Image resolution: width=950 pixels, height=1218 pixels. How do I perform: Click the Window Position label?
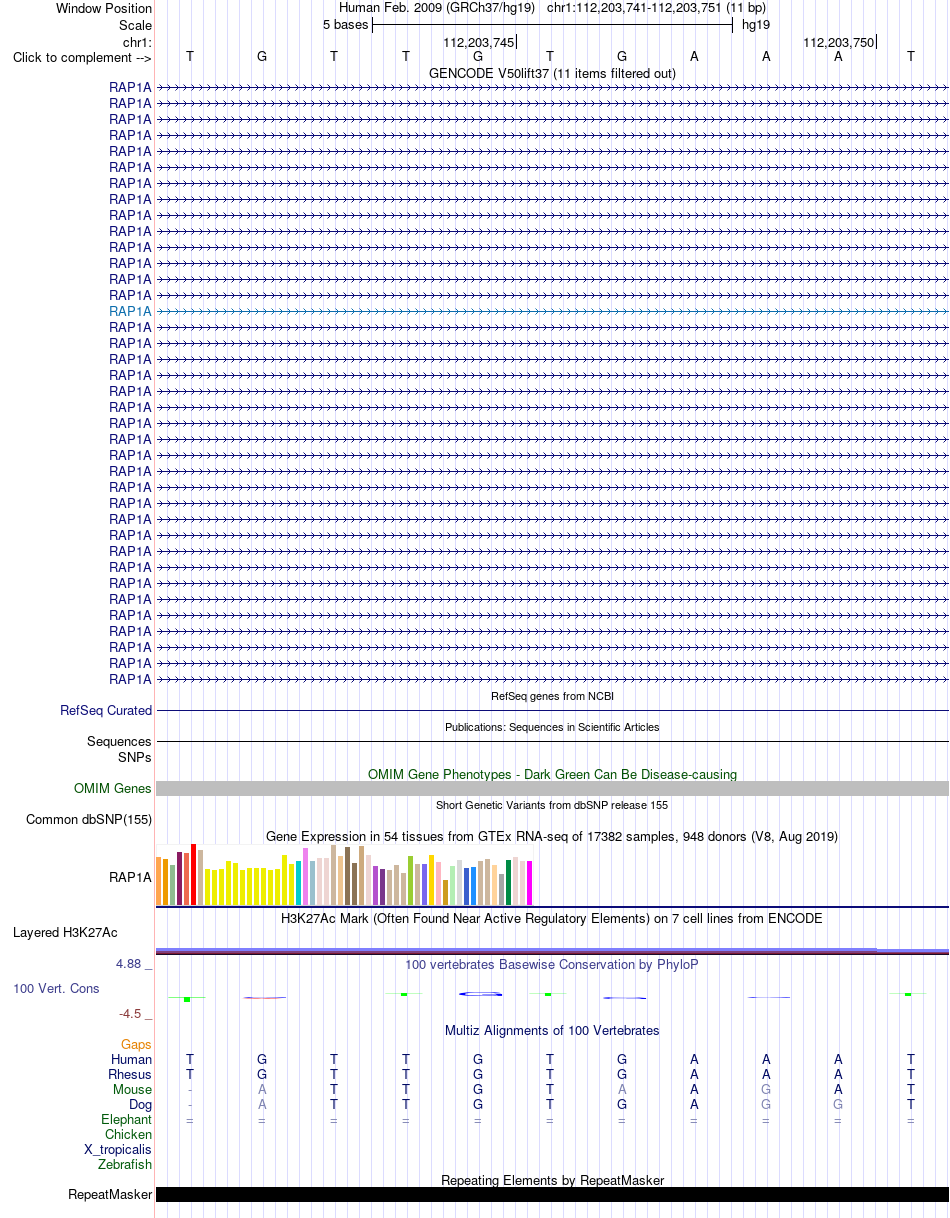104,8
